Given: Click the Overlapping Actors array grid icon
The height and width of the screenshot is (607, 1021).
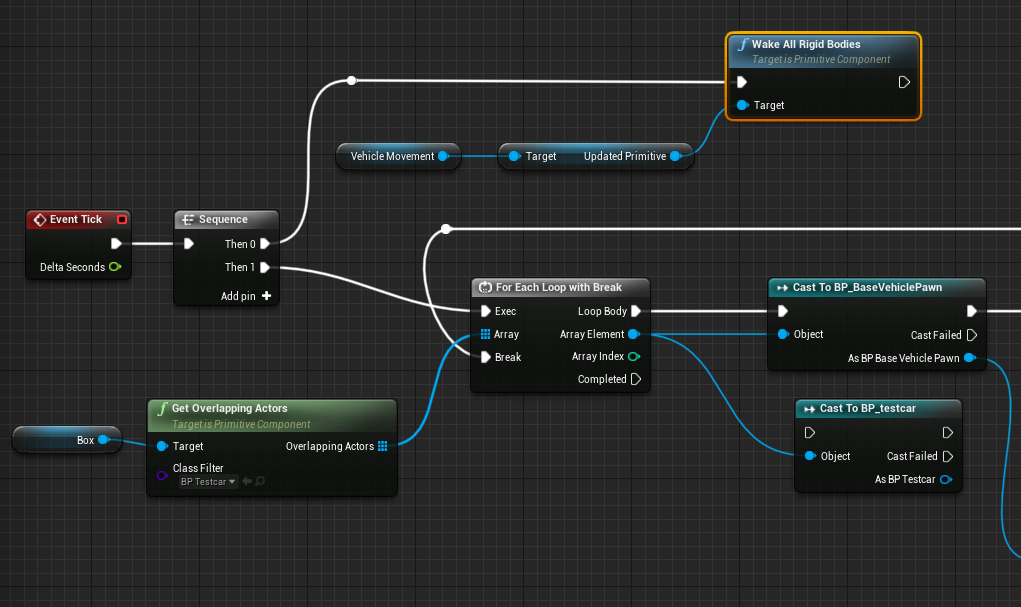Looking at the screenshot, I should [x=385, y=446].
